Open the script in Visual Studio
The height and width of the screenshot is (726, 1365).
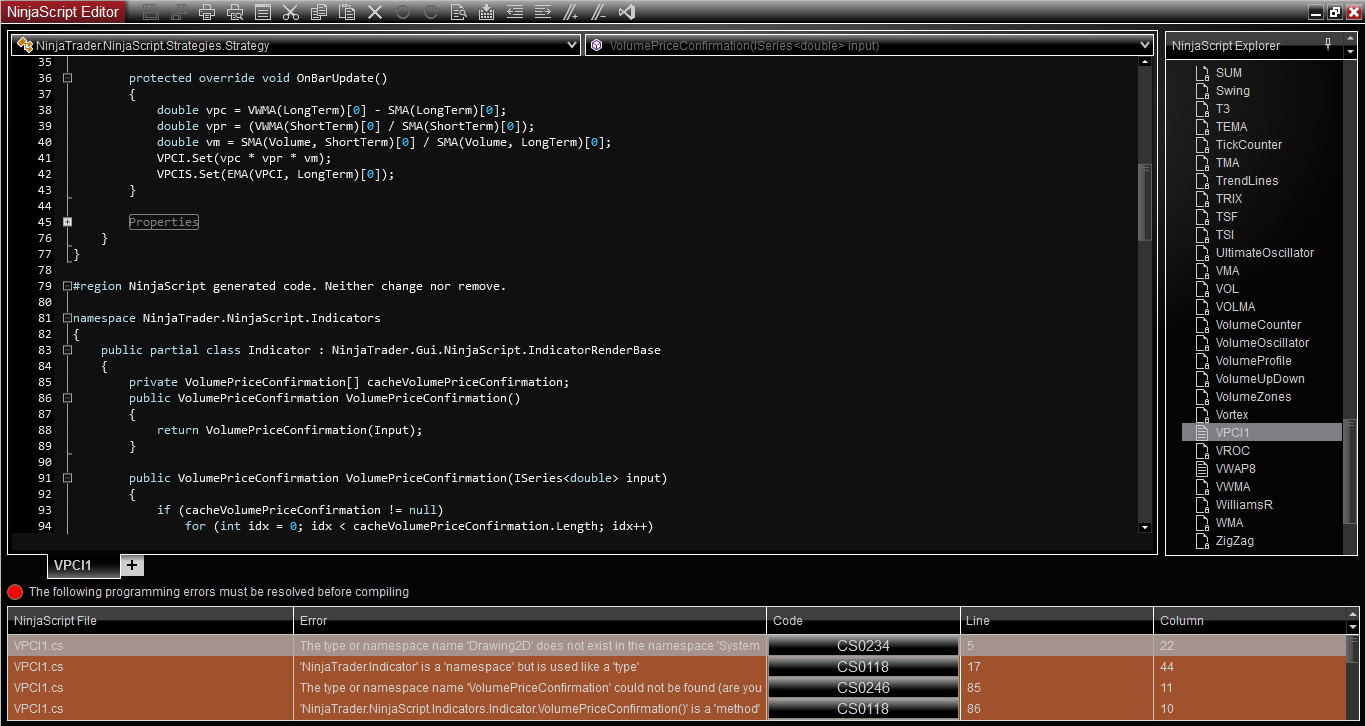pos(627,12)
